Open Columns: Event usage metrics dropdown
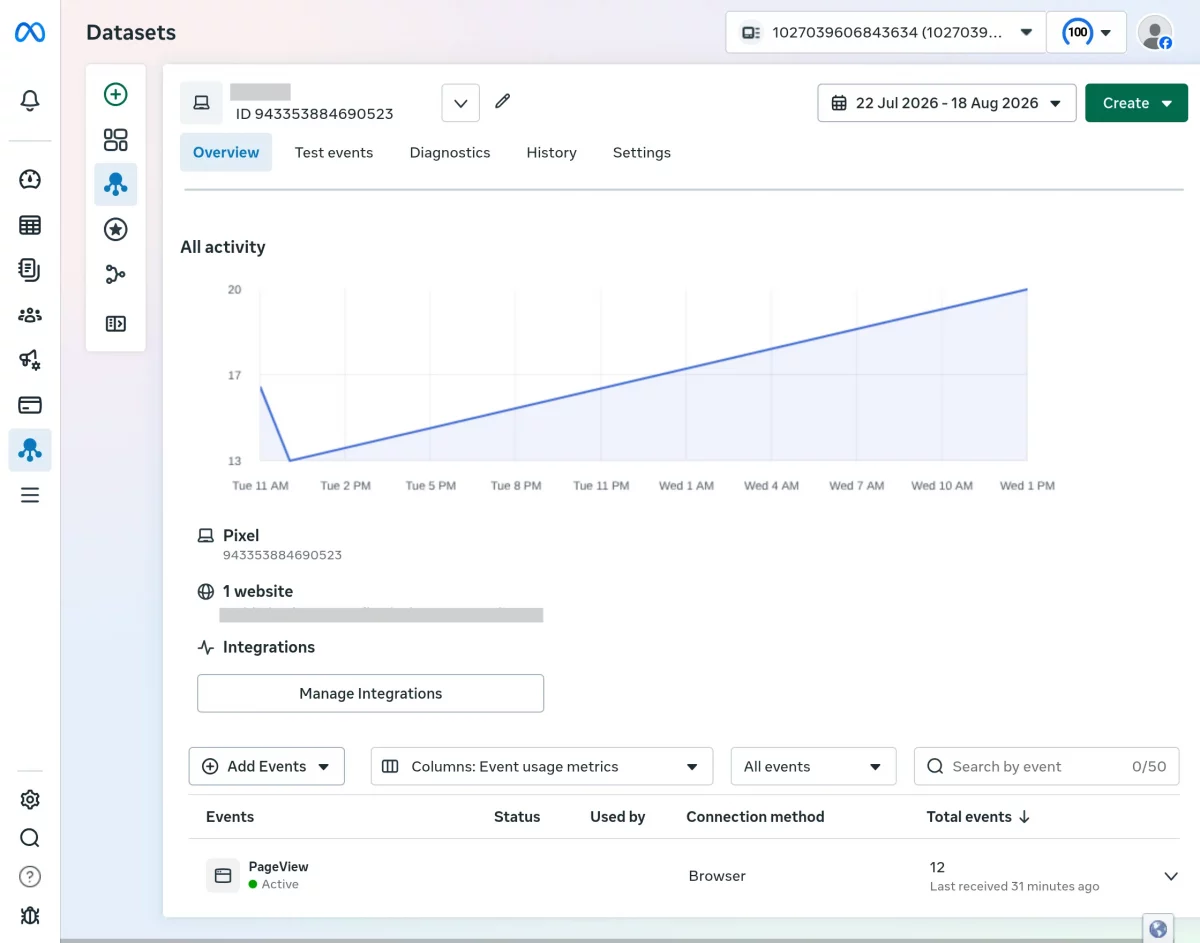The width and height of the screenshot is (1200, 943). point(542,766)
